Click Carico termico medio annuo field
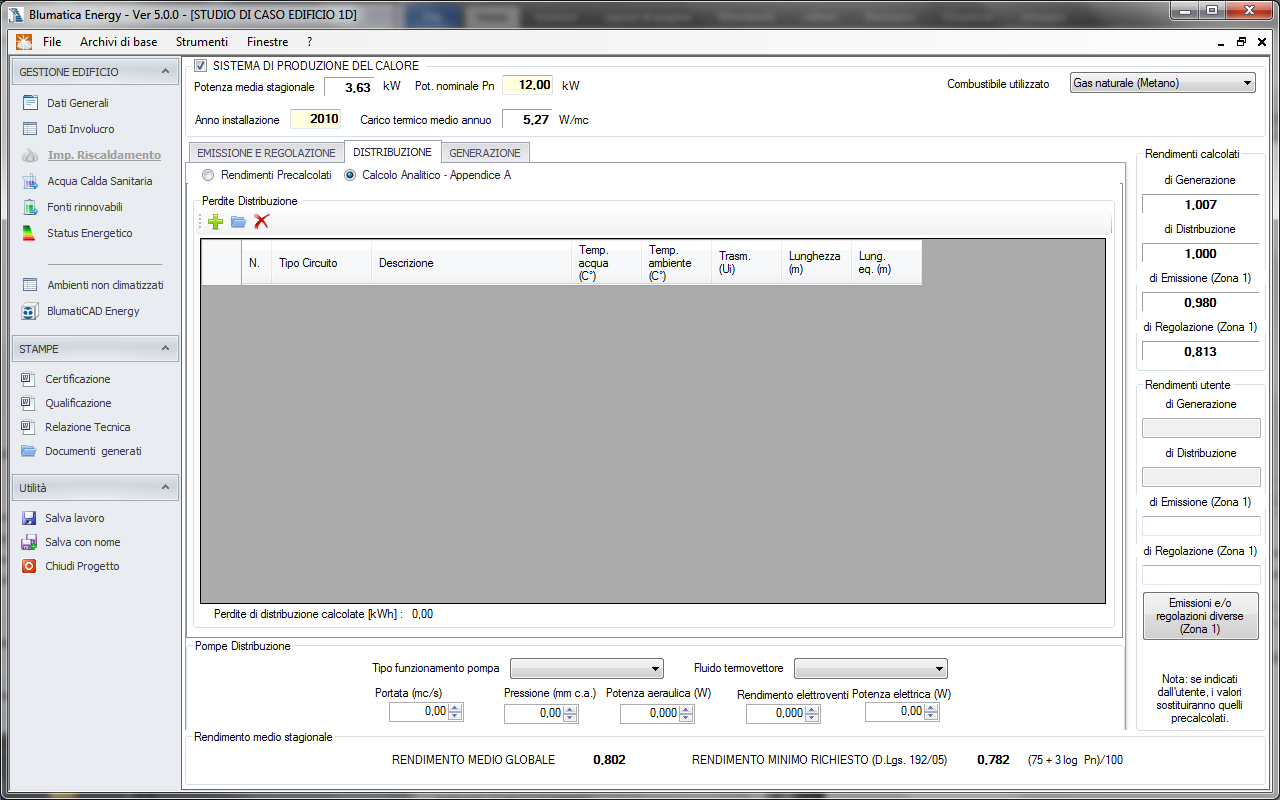Viewport: 1280px width, 800px height. click(x=527, y=119)
